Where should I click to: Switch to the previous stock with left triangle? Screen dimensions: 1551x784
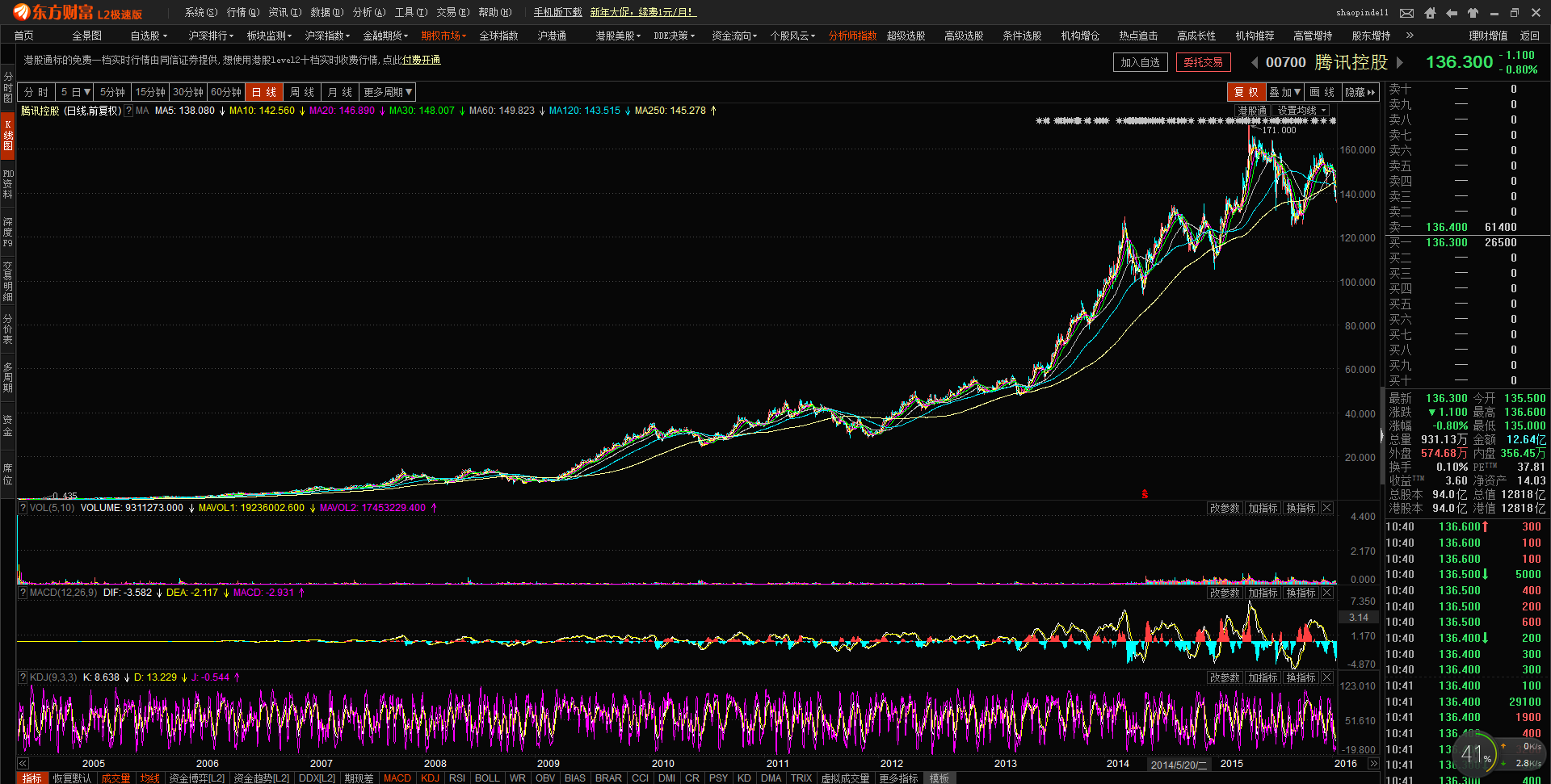[x=1255, y=62]
